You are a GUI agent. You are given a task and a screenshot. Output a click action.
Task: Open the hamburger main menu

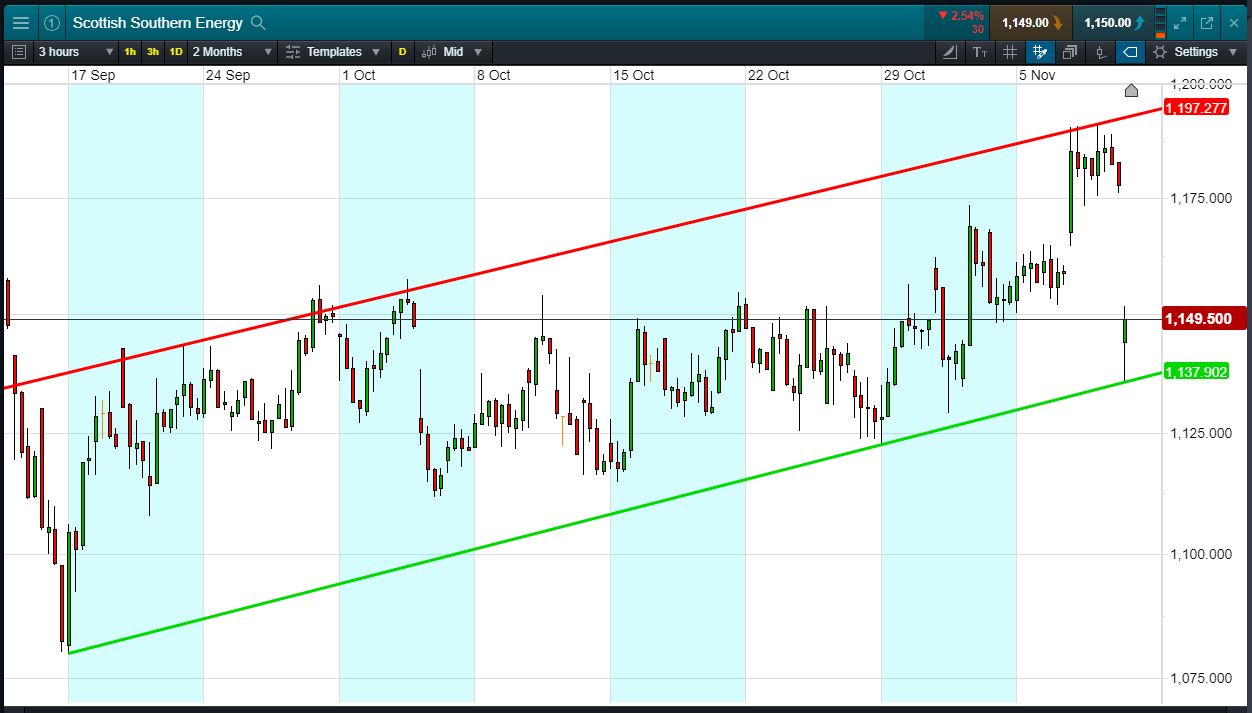[x=21, y=22]
